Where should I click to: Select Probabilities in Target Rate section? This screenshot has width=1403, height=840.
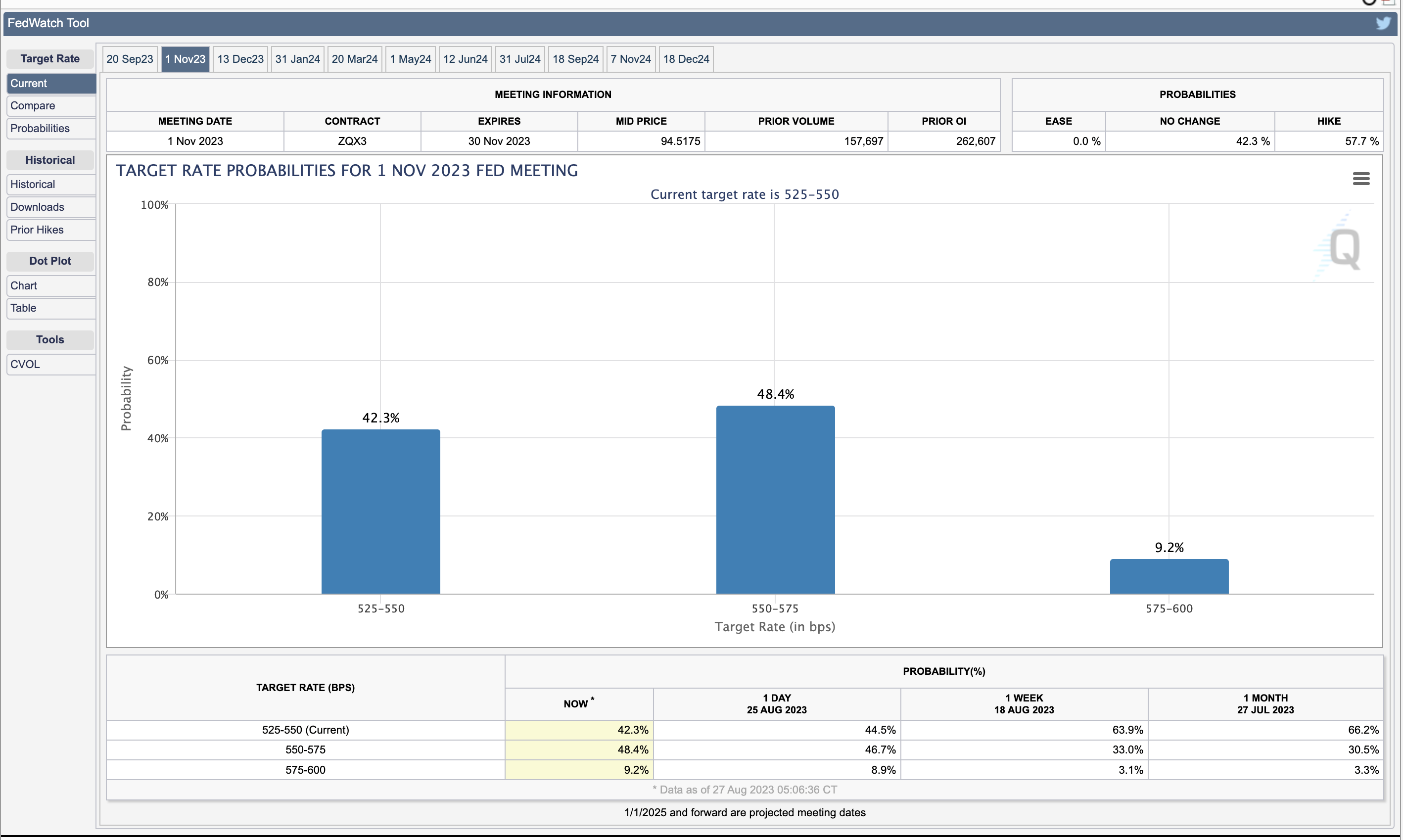[50, 129]
